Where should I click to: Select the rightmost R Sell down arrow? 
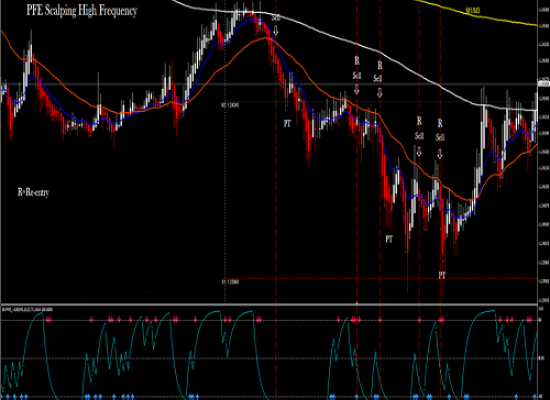pyautogui.click(x=440, y=153)
